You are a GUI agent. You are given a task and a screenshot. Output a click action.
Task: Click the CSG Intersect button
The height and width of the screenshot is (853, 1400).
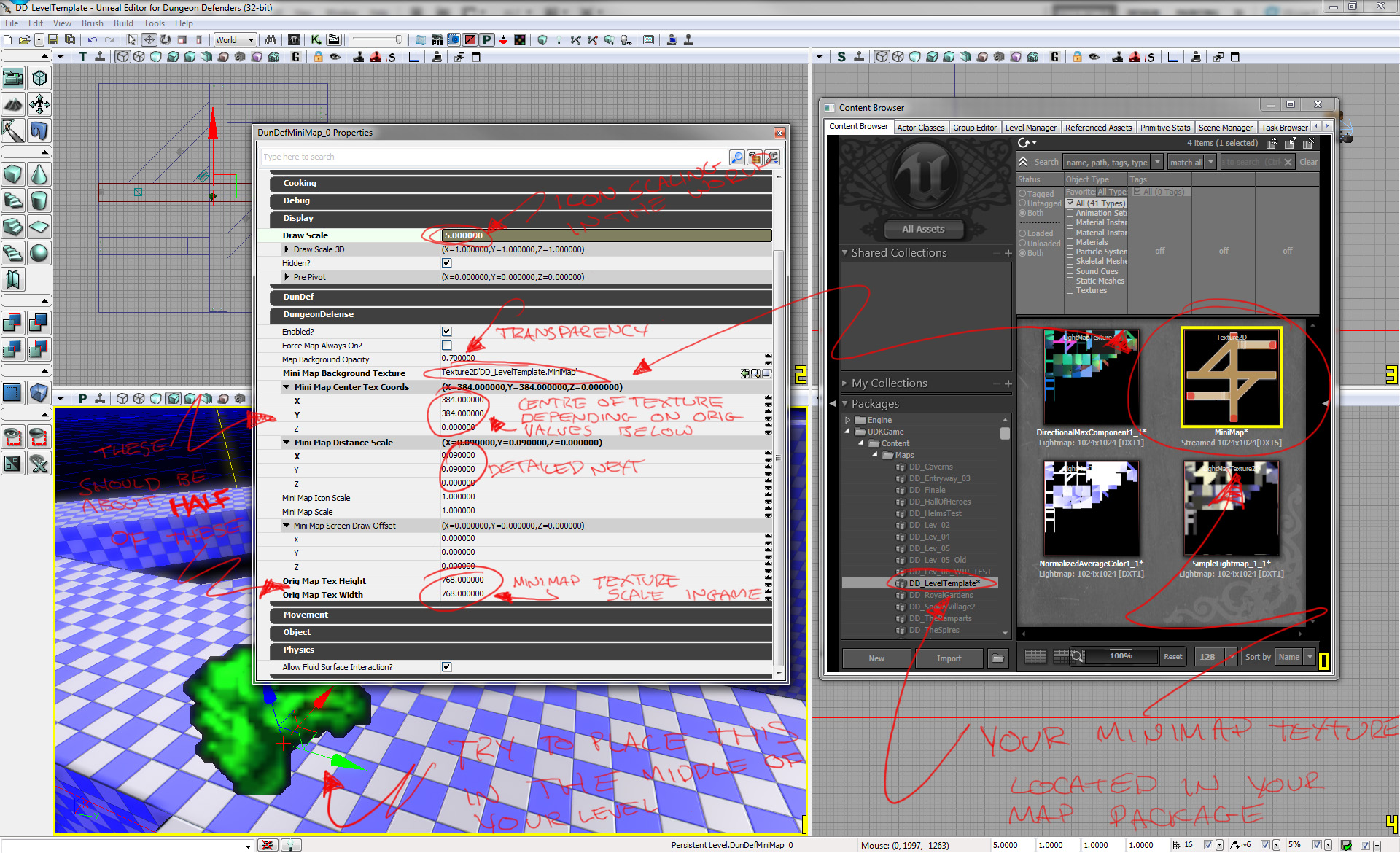12,349
